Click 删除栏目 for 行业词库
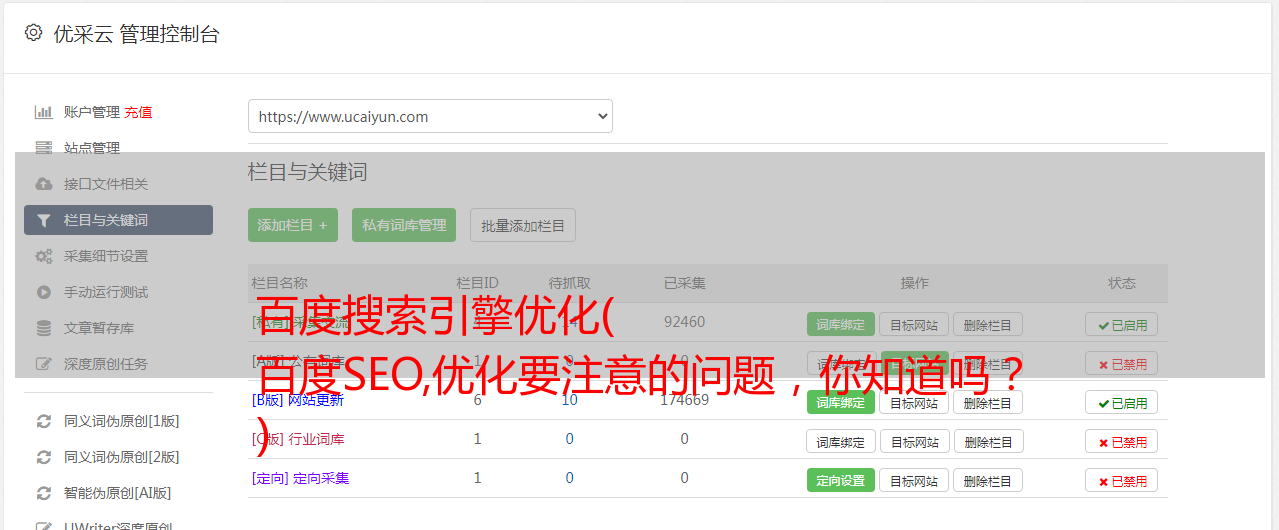 point(987,441)
